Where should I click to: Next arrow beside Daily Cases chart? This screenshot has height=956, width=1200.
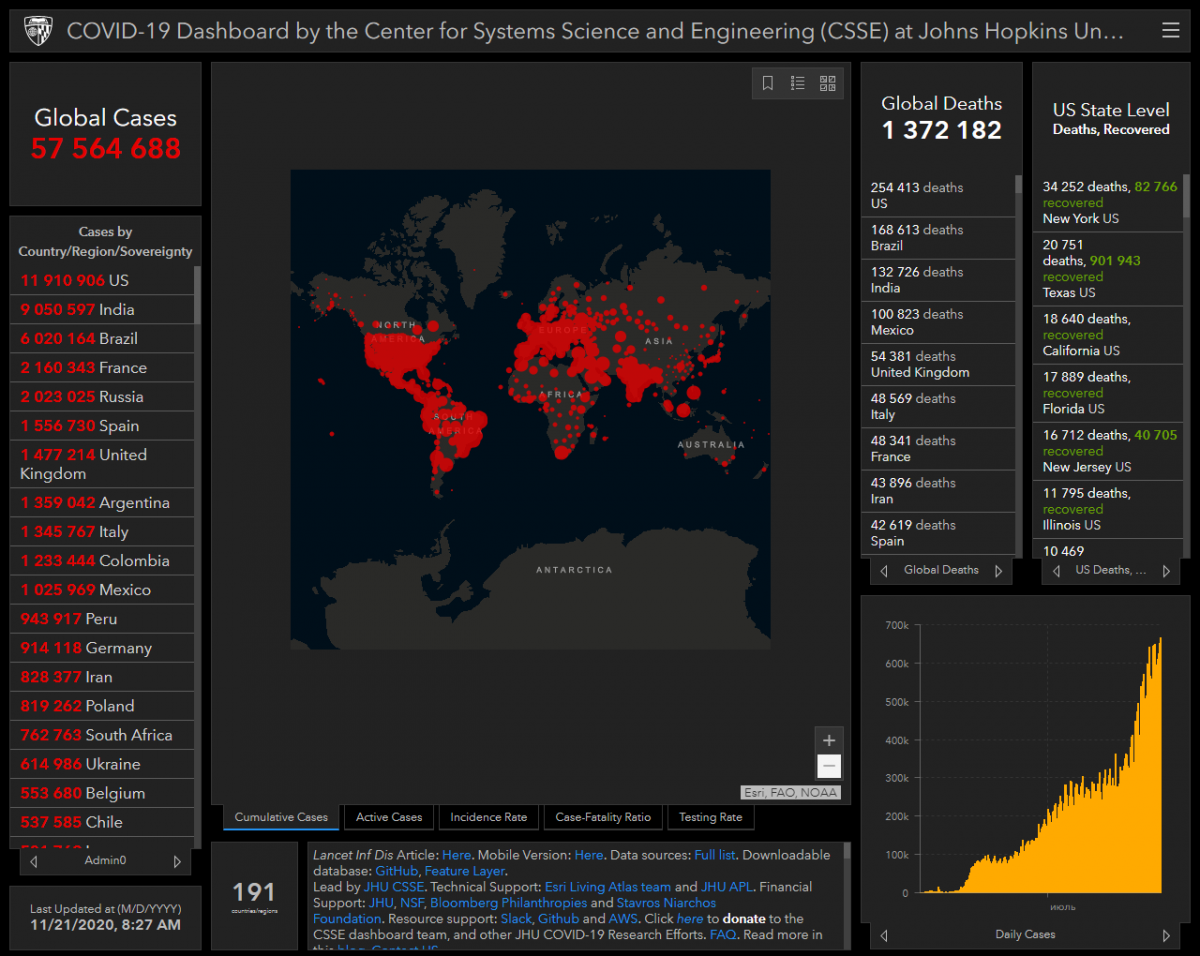(1166, 936)
